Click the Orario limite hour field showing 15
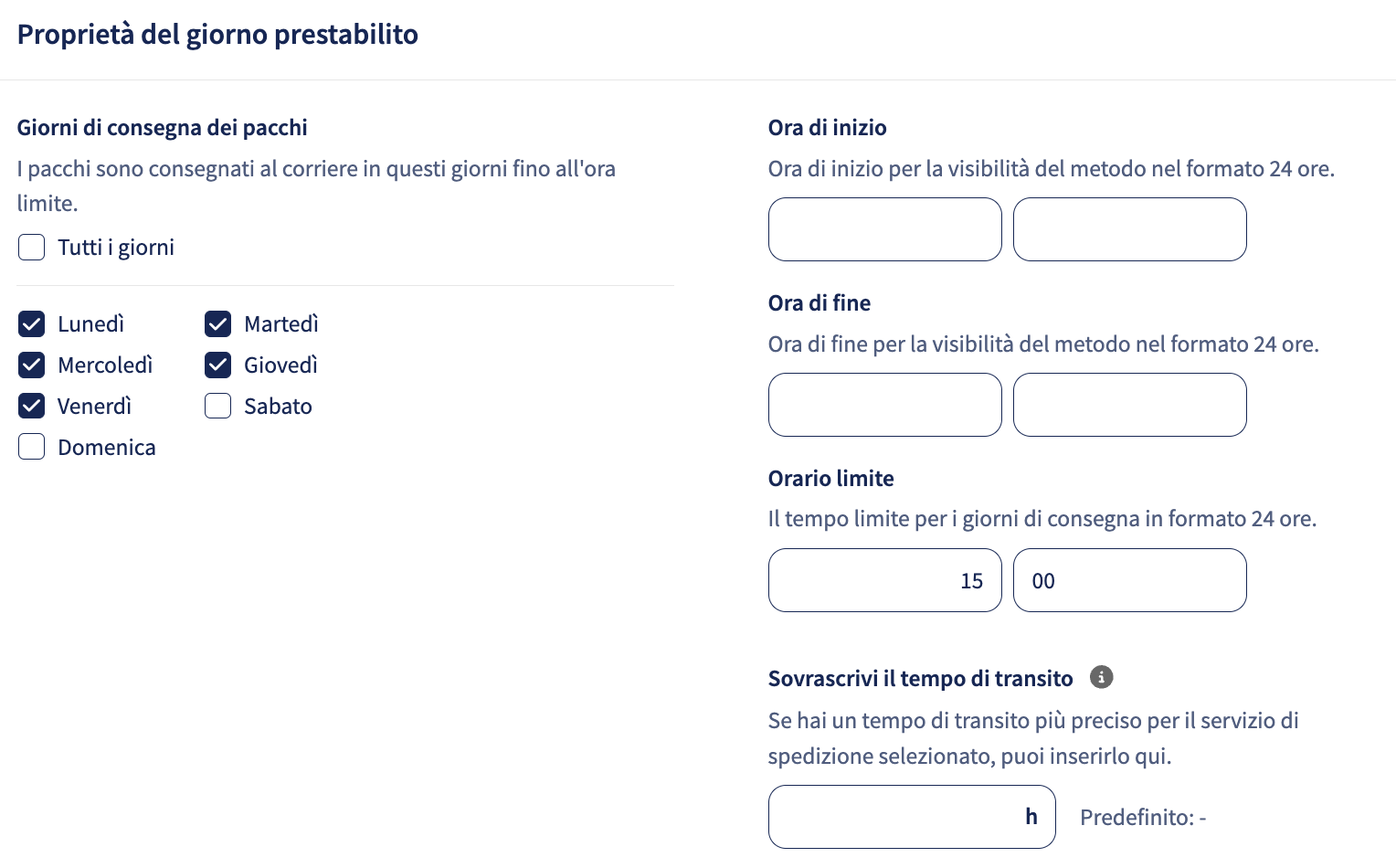The width and height of the screenshot is (1396, 868). click(x=885, y=580)
